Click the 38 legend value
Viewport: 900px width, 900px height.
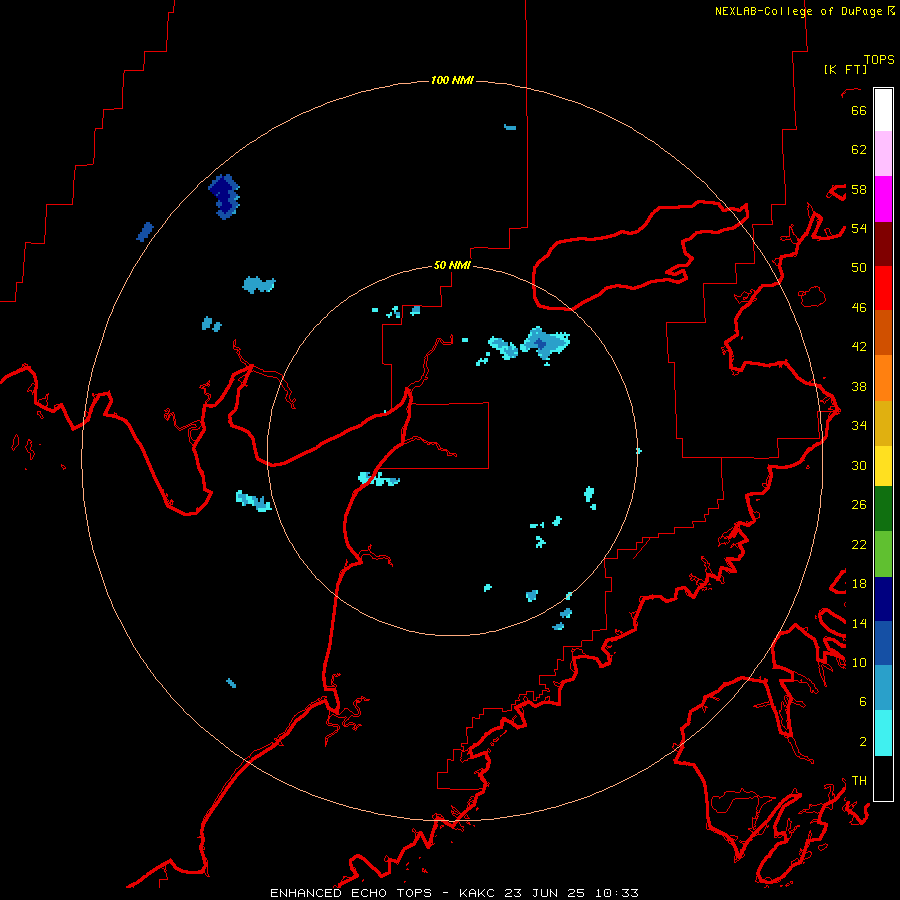(x=859, y=386)
